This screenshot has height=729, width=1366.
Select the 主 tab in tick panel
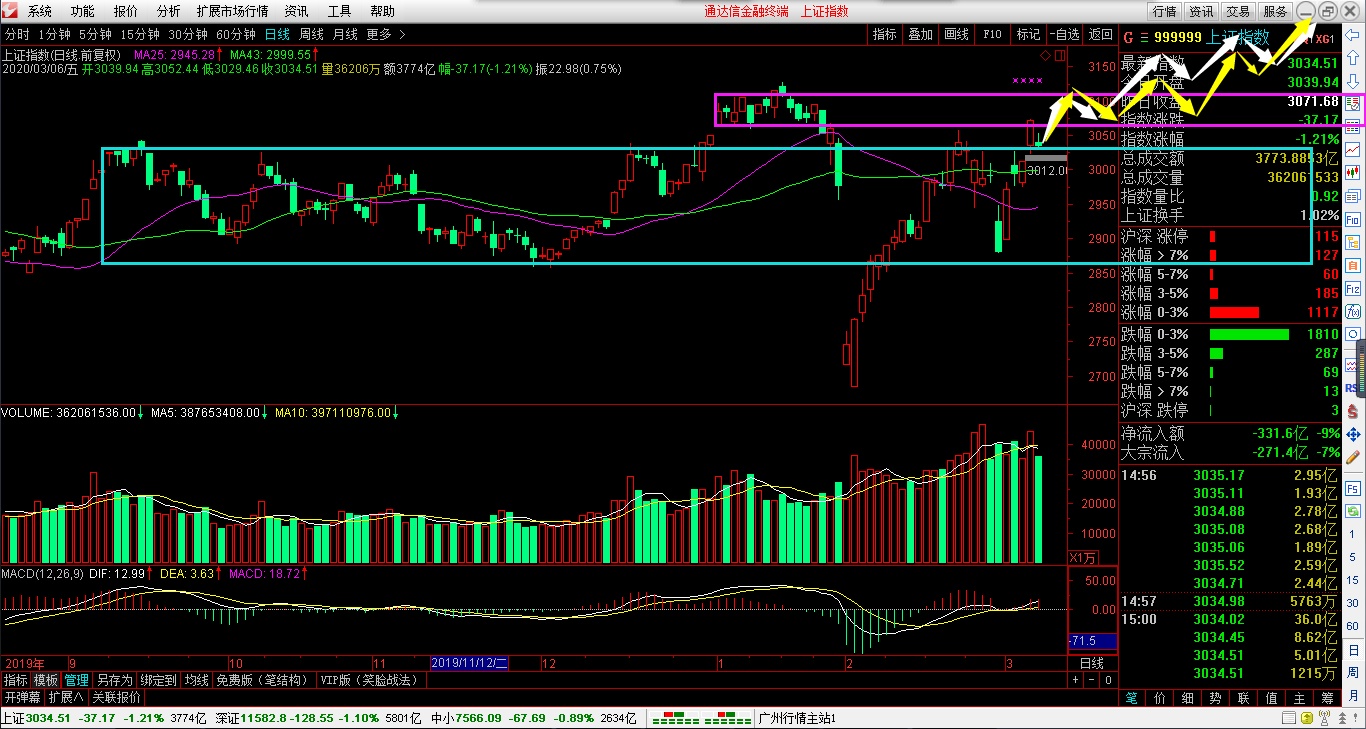pyautogui.click(x=1299, y=698)
